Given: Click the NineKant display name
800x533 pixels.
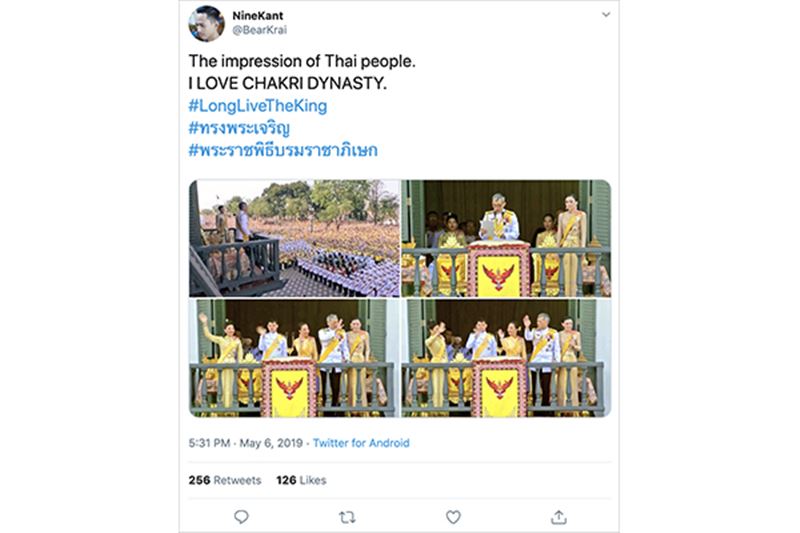Looking at the screenshot, I should point(257,16).
